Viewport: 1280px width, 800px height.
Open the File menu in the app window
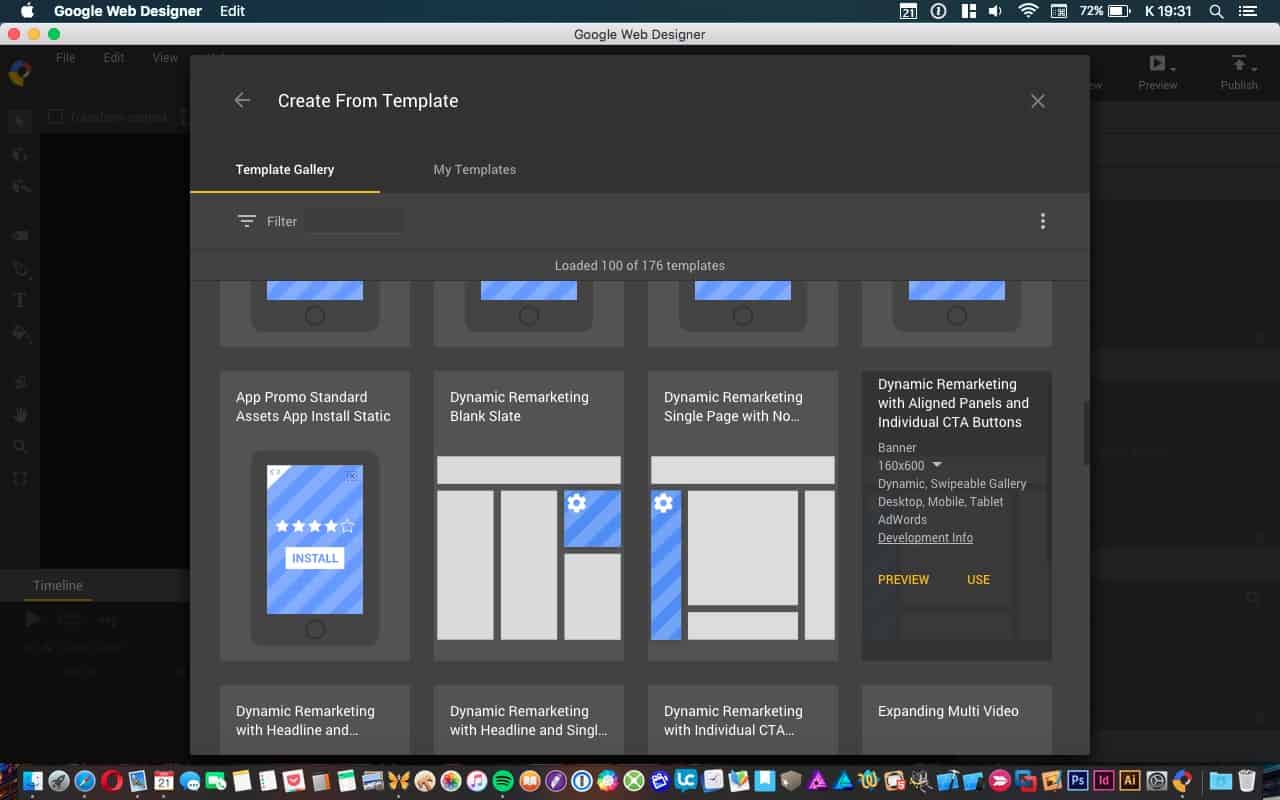(x=66, y=58)
